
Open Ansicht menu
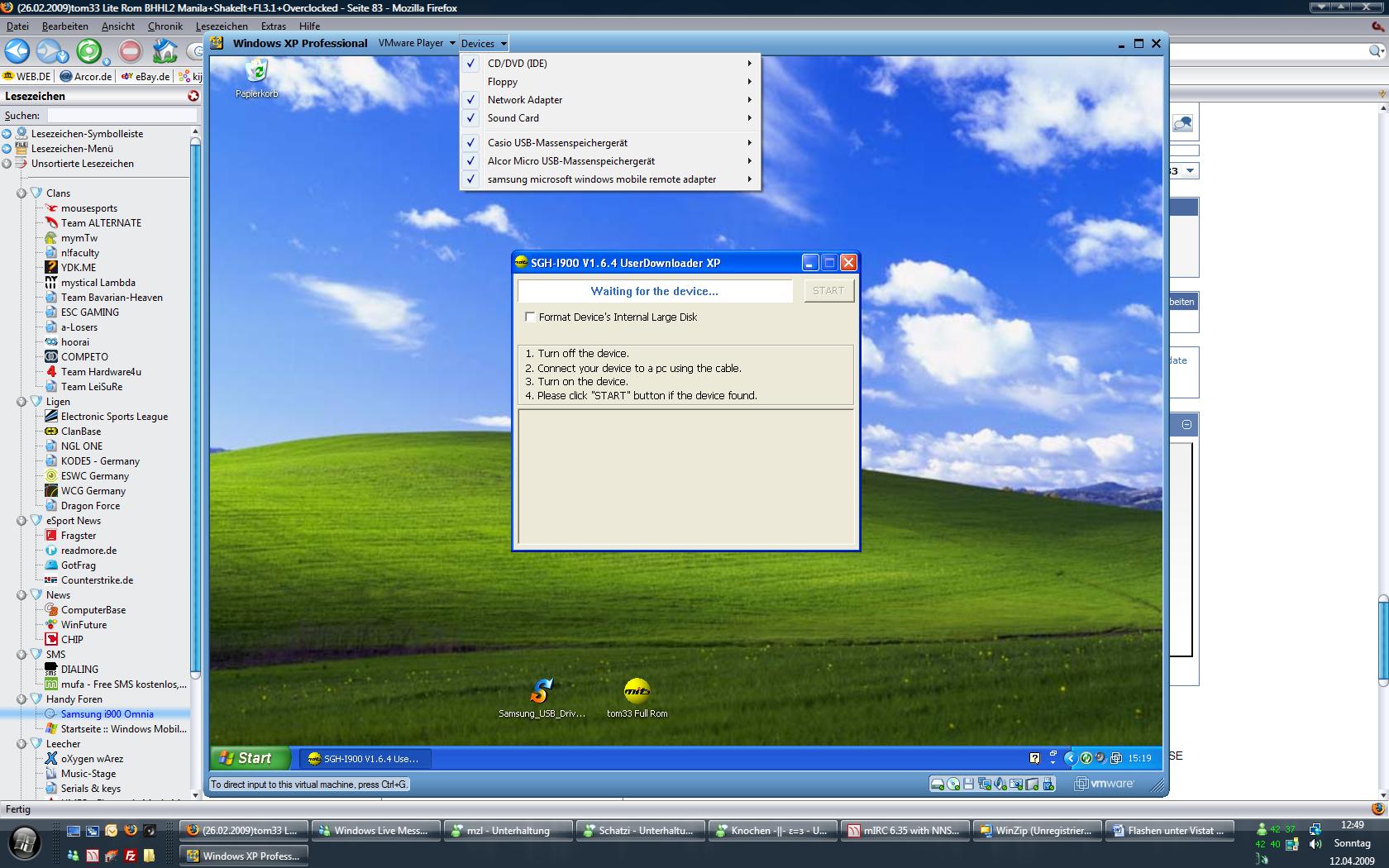pyautogui.click(x=118, y=26)
